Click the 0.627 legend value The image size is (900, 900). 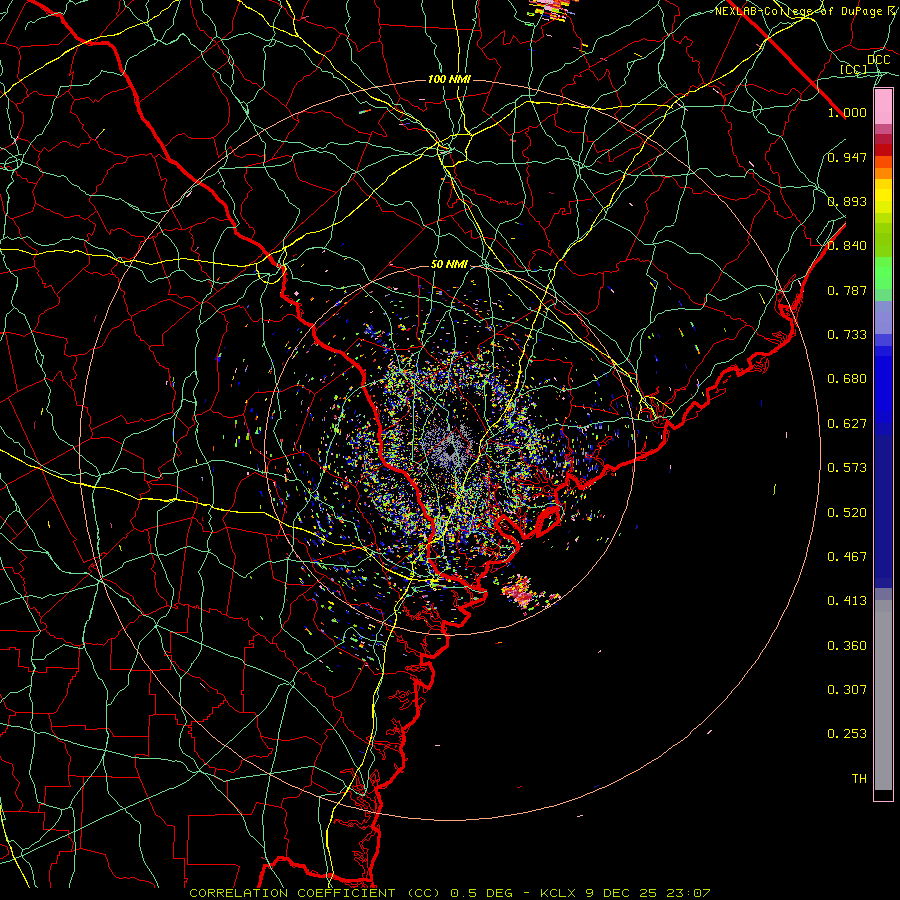(847, 424)
